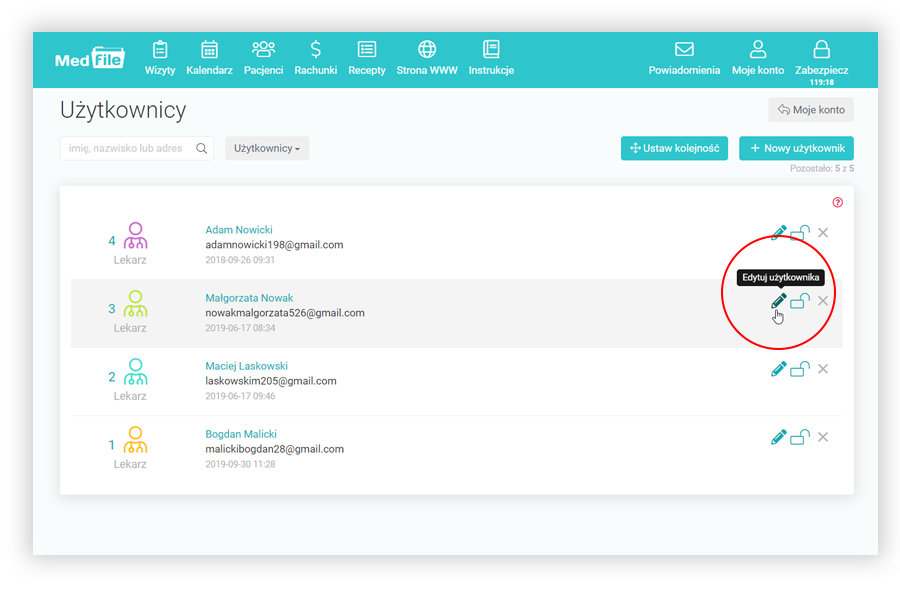Edit user Adam Nowicki via pencil icon

pyautogui.click(x=778, y=233)
